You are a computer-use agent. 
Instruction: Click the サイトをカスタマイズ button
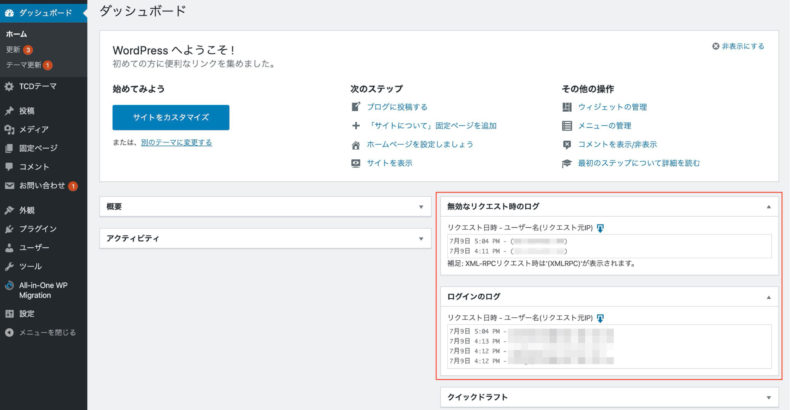pyautogui.click(x=171, y=117)
